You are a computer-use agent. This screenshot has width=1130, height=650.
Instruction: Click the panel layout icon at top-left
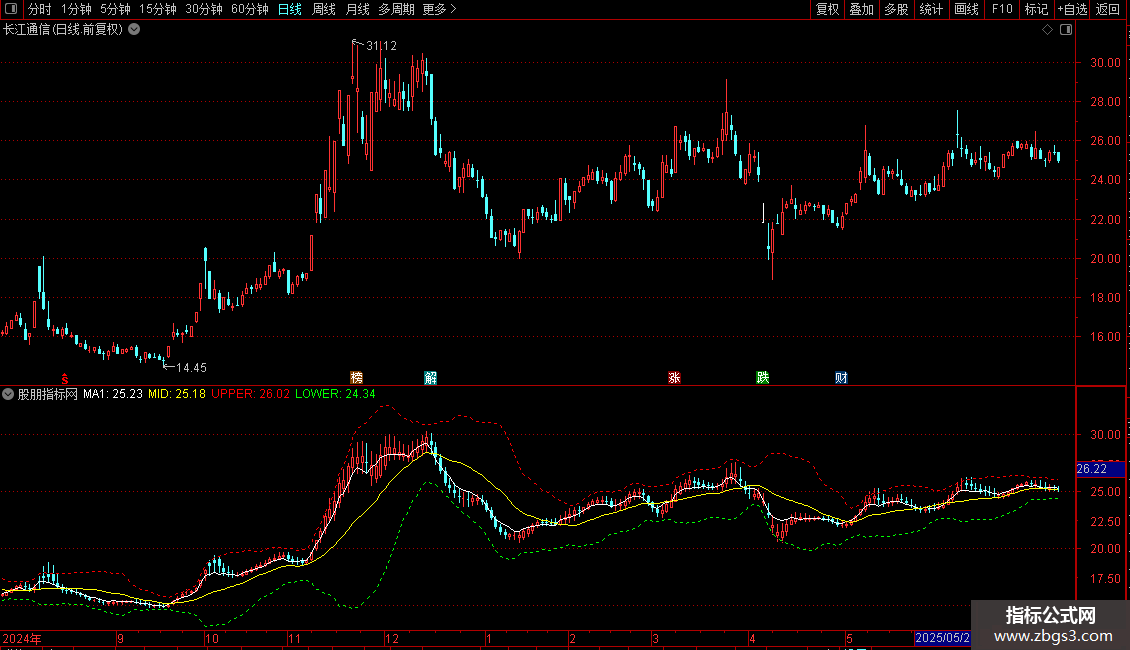point(11,9)
